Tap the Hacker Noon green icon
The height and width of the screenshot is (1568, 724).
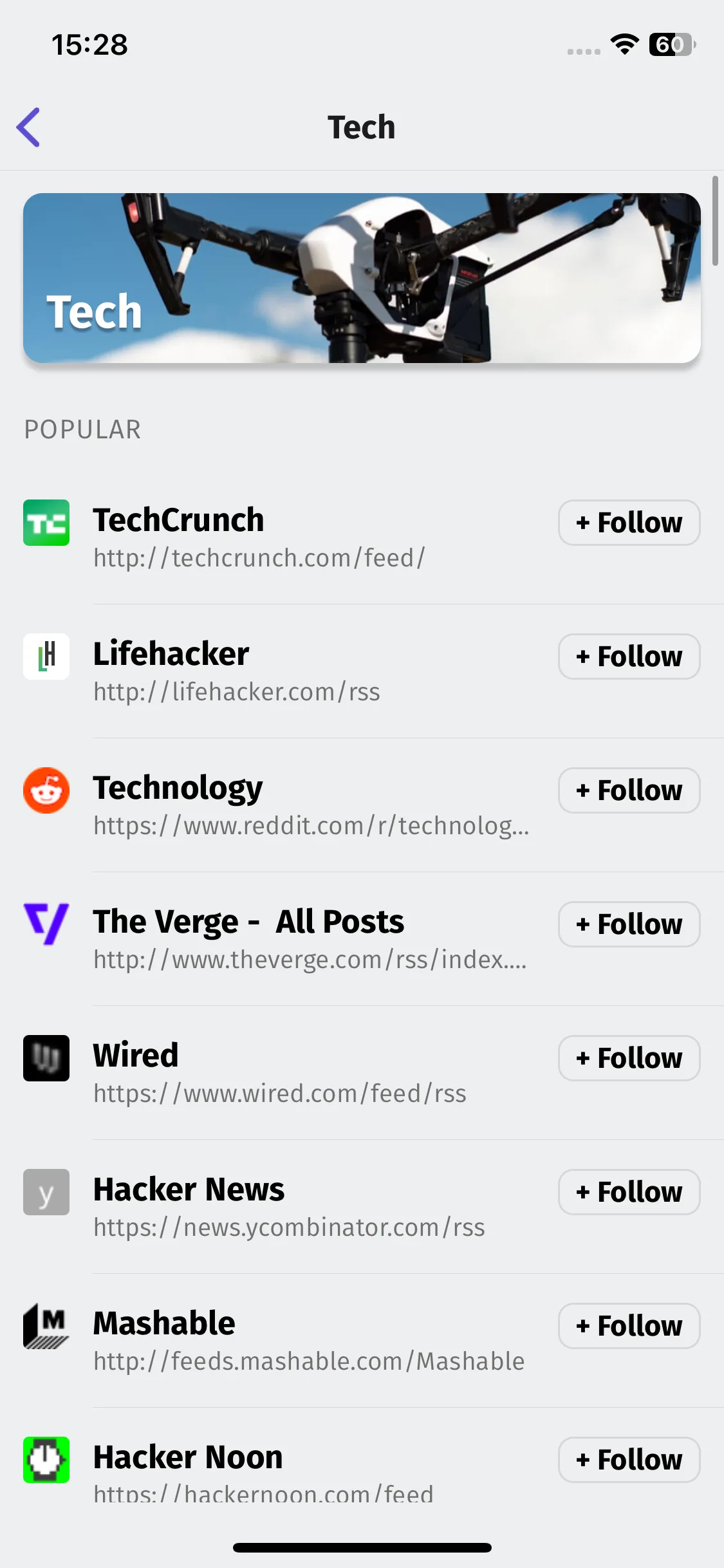click(x=46, y=1460)
